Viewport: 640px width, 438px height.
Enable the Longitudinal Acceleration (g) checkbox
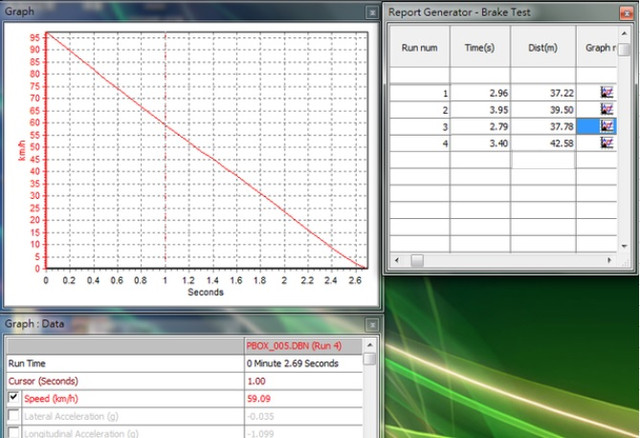pyautogui.click(x=13, y=432)
